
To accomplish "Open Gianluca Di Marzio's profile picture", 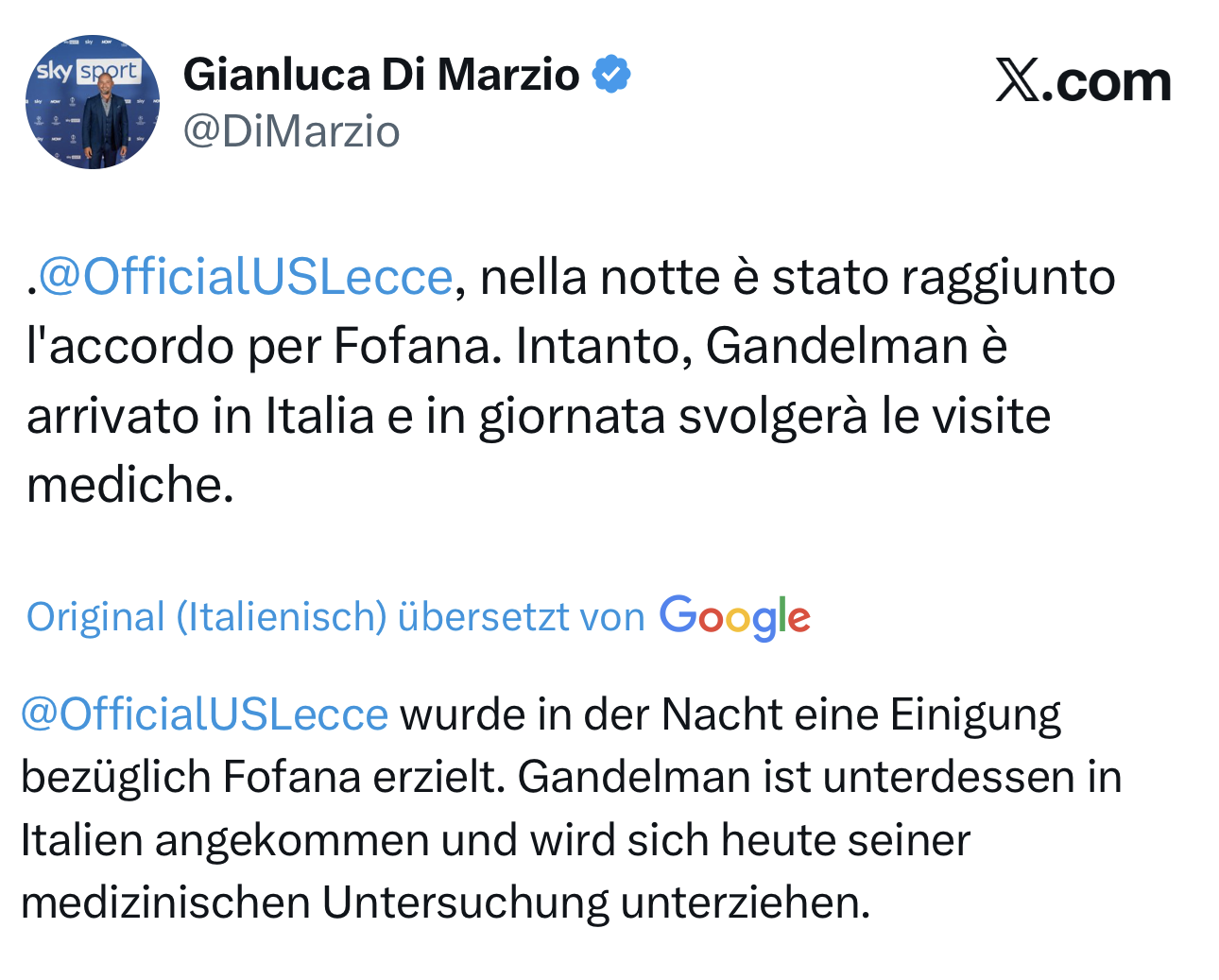I will [93, 102].
